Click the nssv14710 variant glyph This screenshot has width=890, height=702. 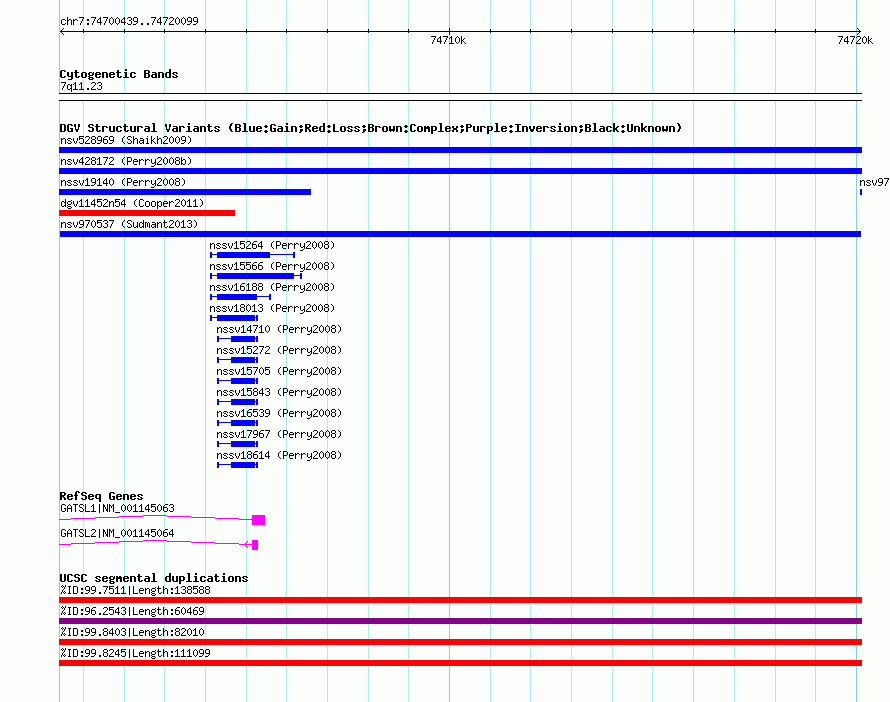[x=238, y=339]
